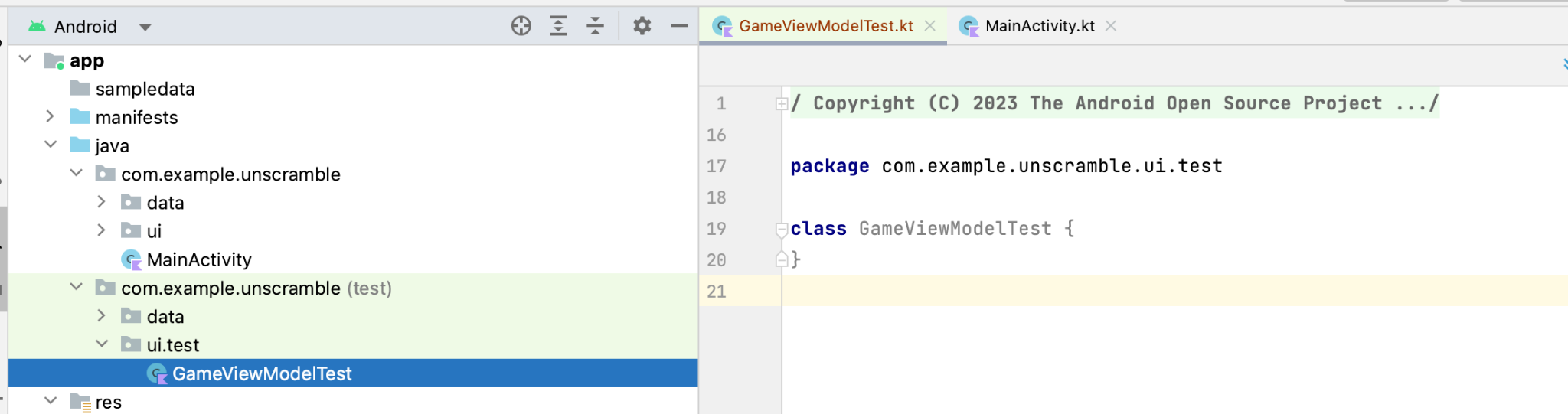This screenshot has height=414, width=1568.
Task: Hide the project panel with minus icon
Action: click(678, 26)
